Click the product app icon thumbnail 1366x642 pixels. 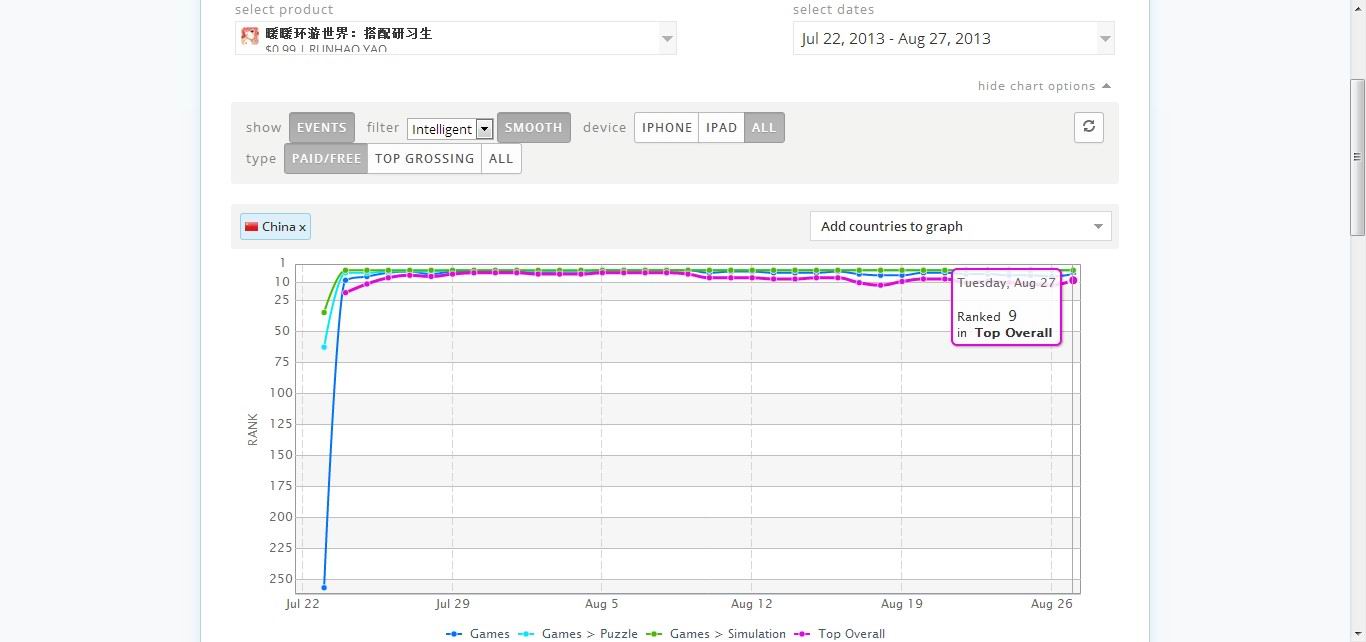(x=250, y=37)
